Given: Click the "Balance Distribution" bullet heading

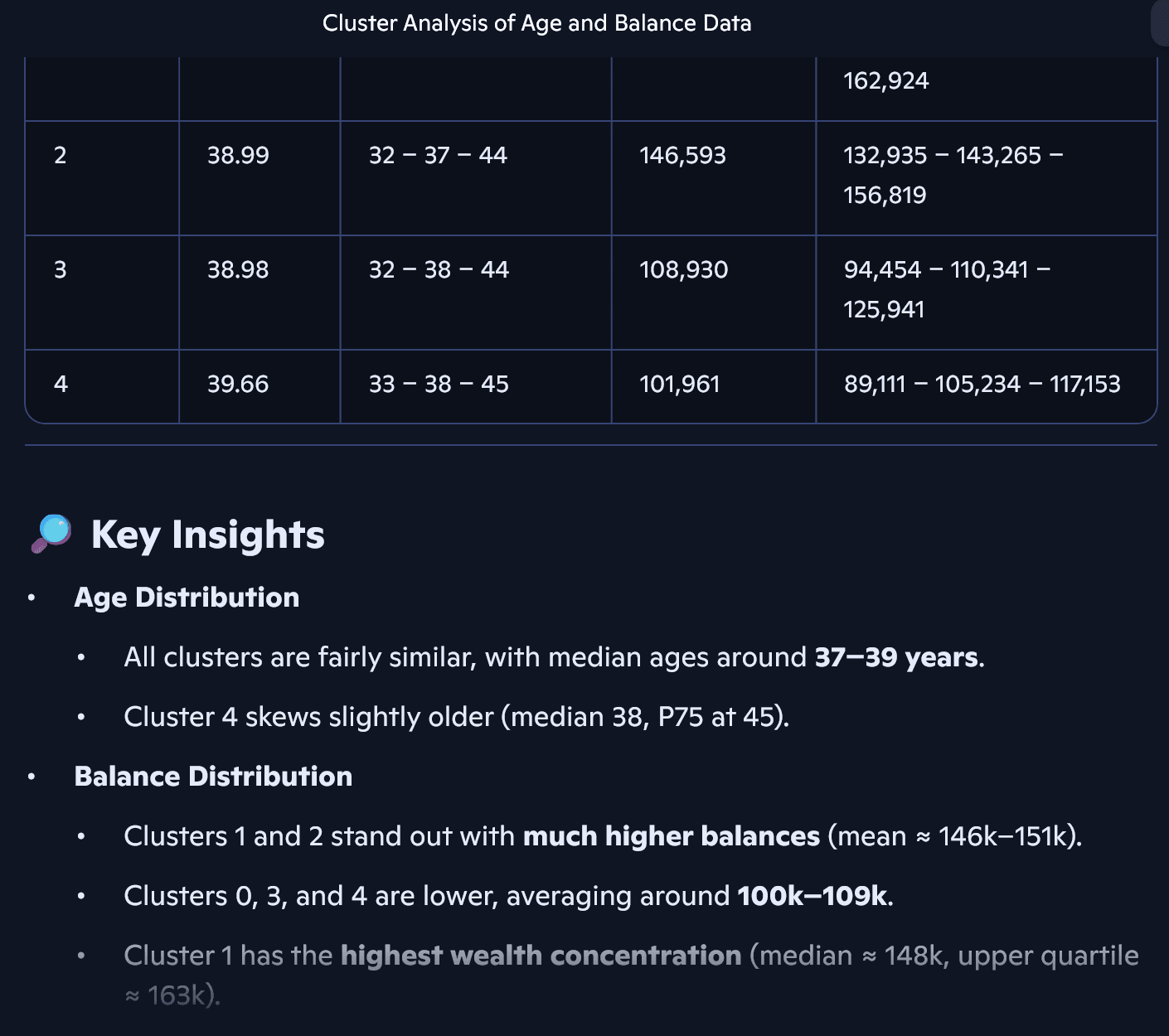Looking at the screenshot, I should 213,777.
